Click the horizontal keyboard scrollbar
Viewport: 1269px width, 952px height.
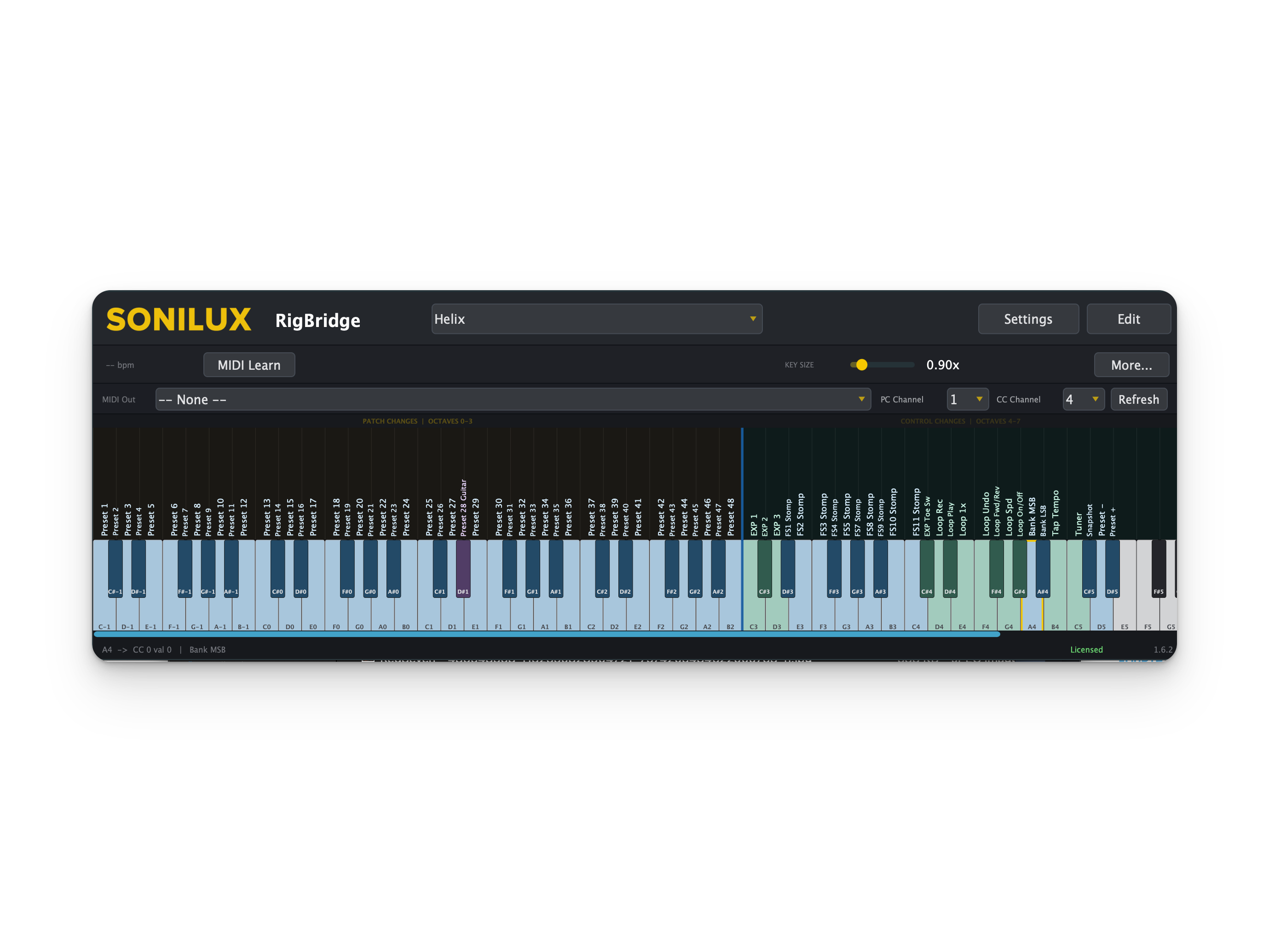point(547,634)
